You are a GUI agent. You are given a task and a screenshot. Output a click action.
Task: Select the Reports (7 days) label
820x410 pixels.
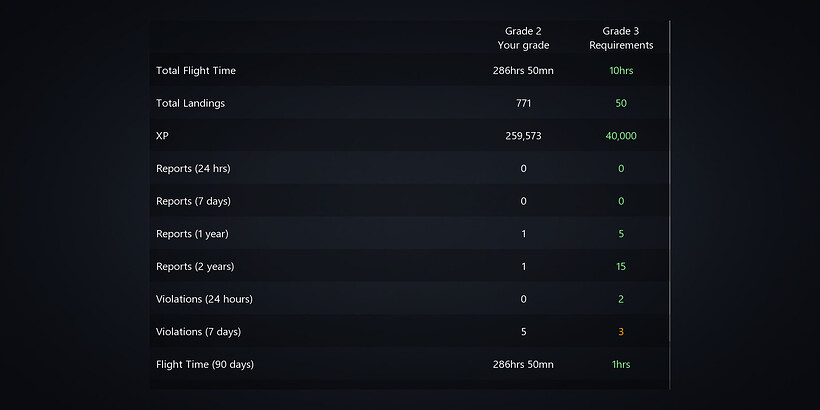tap(193, 201)
